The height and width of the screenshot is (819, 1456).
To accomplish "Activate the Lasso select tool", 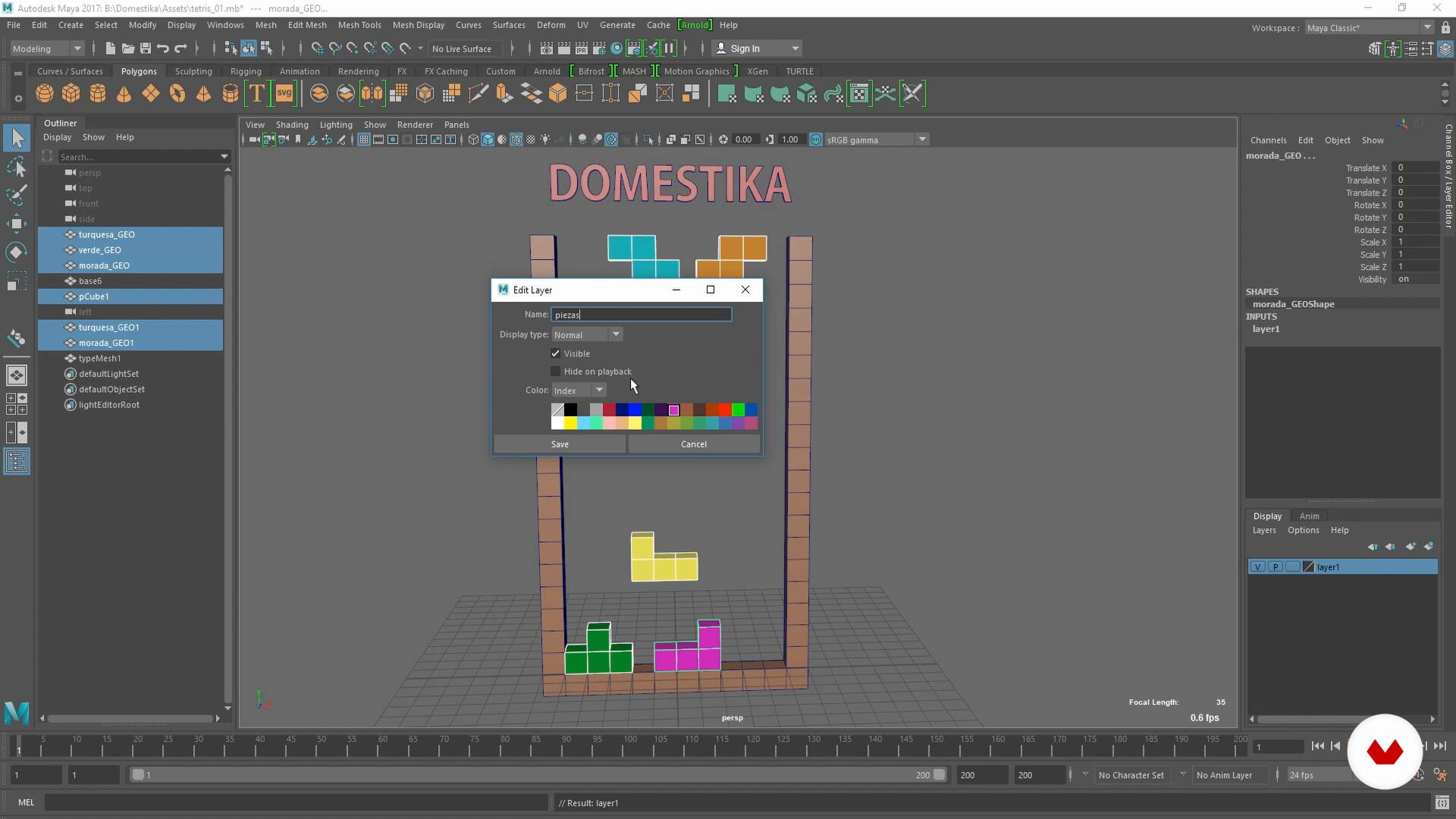I will pos(17,167).
